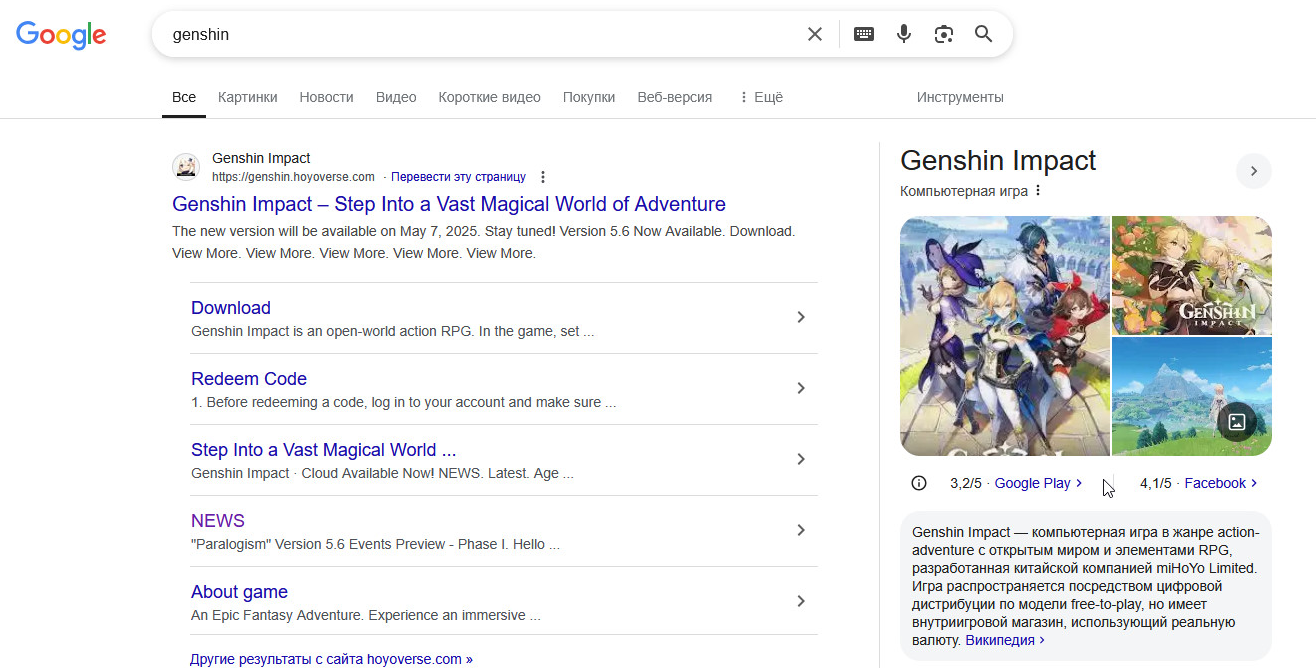Open the Redeem Code sitelink
Screen dimensions: 1316x668
[x=249, y=379]
